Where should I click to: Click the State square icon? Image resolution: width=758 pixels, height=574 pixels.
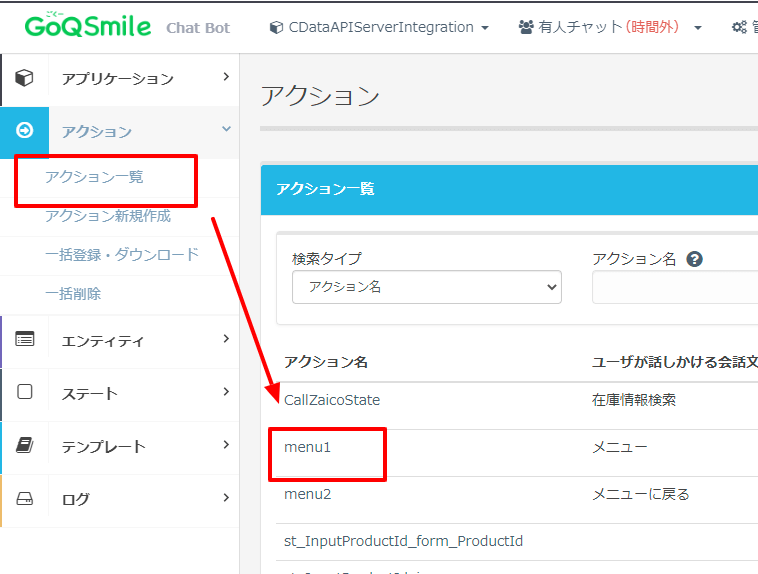pos(25,393)
